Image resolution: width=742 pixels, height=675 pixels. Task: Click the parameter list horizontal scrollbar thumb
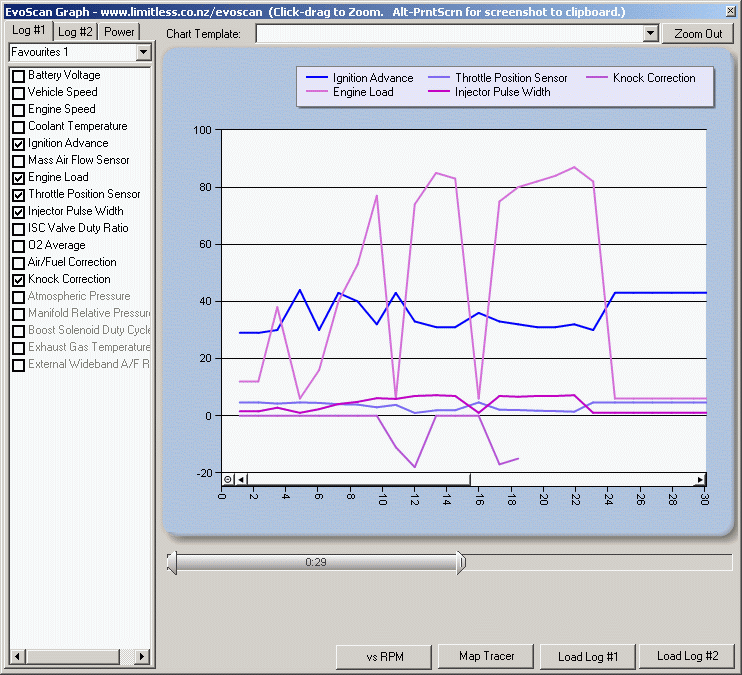73,657
